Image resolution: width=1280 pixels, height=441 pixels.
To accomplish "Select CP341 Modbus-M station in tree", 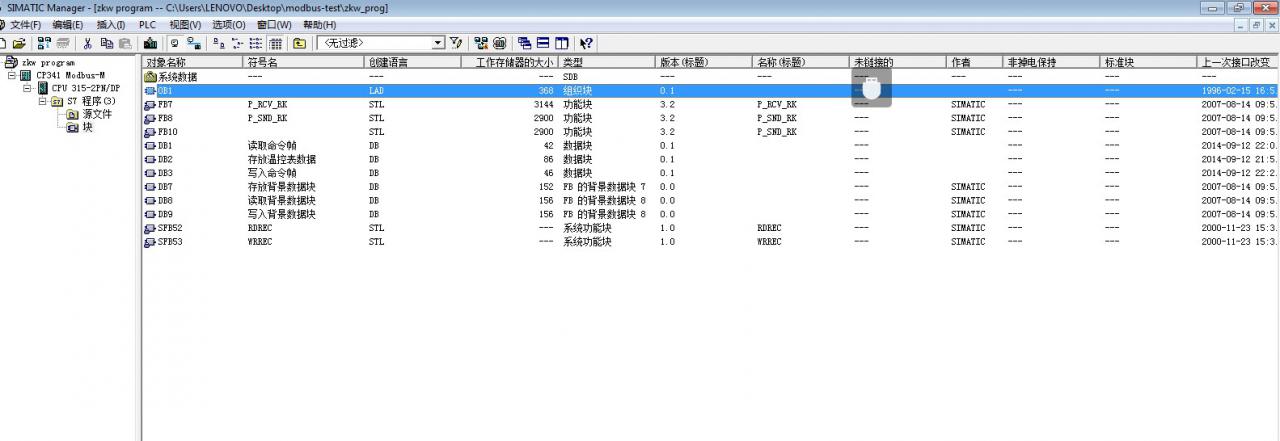I will 70,75.
